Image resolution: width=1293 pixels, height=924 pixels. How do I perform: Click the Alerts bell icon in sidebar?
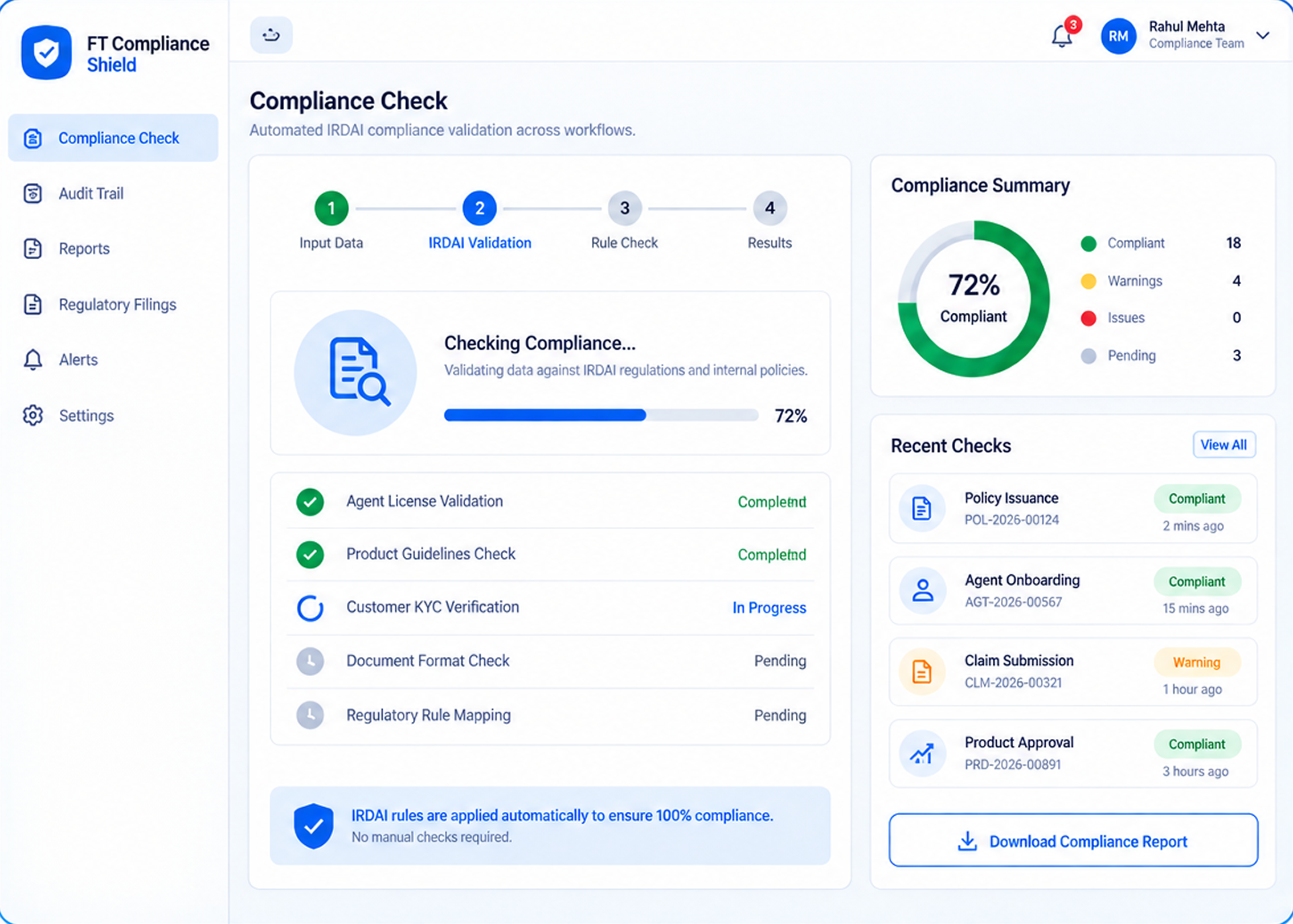click(x=33, y=360)
